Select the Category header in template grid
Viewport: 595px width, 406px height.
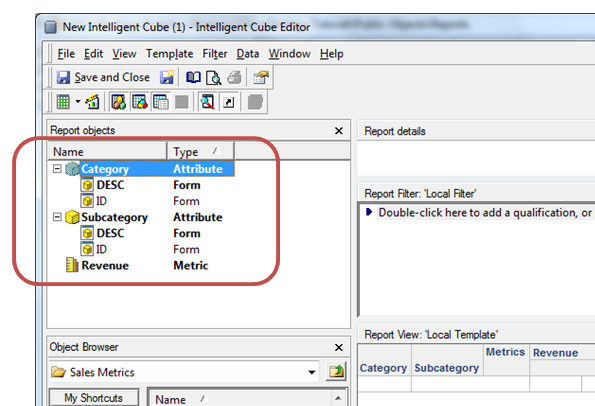pos(383,368)
